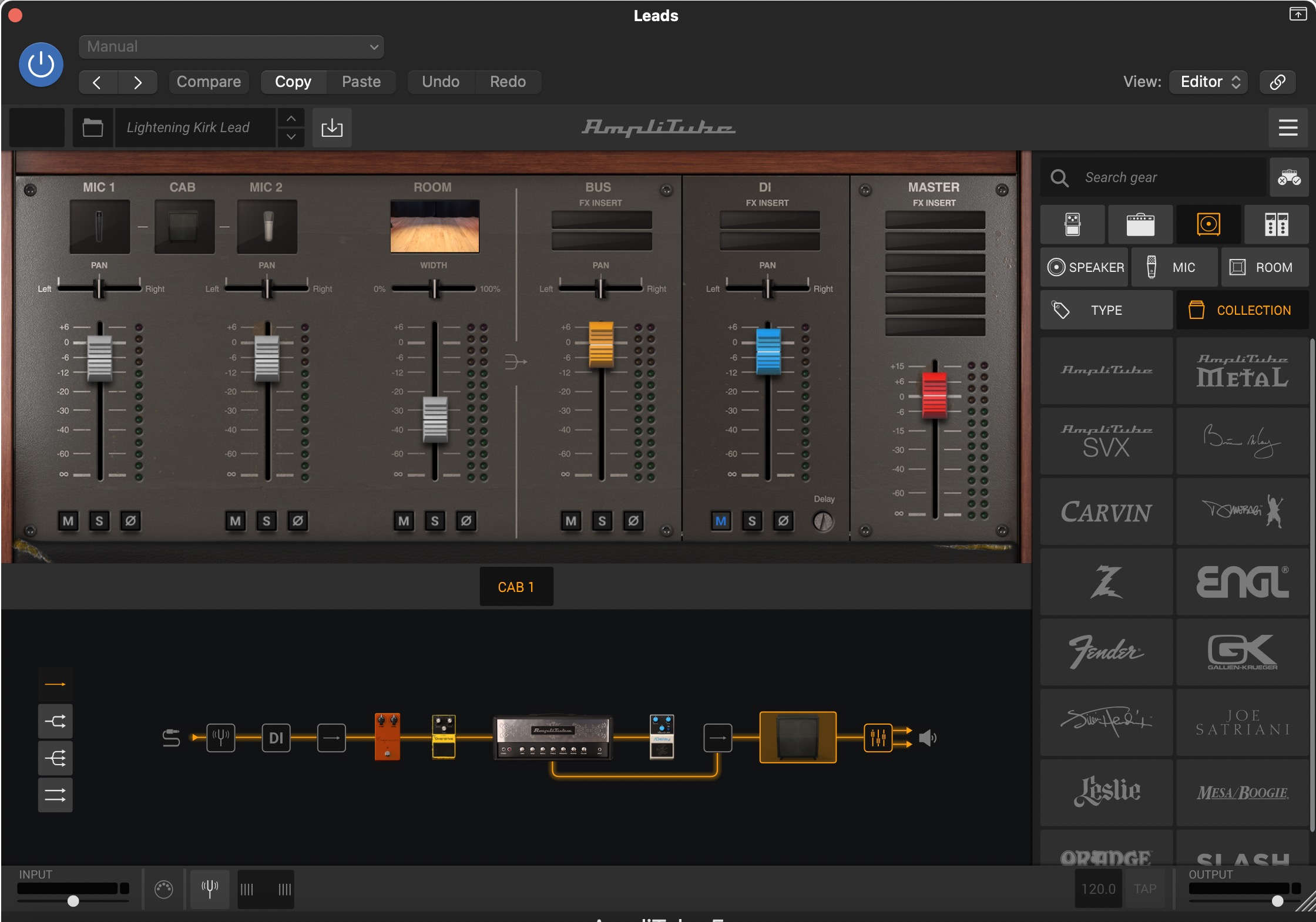Open the Leslie collection
Screen dimensions: 1316x922
click(x=1106, y=793)
